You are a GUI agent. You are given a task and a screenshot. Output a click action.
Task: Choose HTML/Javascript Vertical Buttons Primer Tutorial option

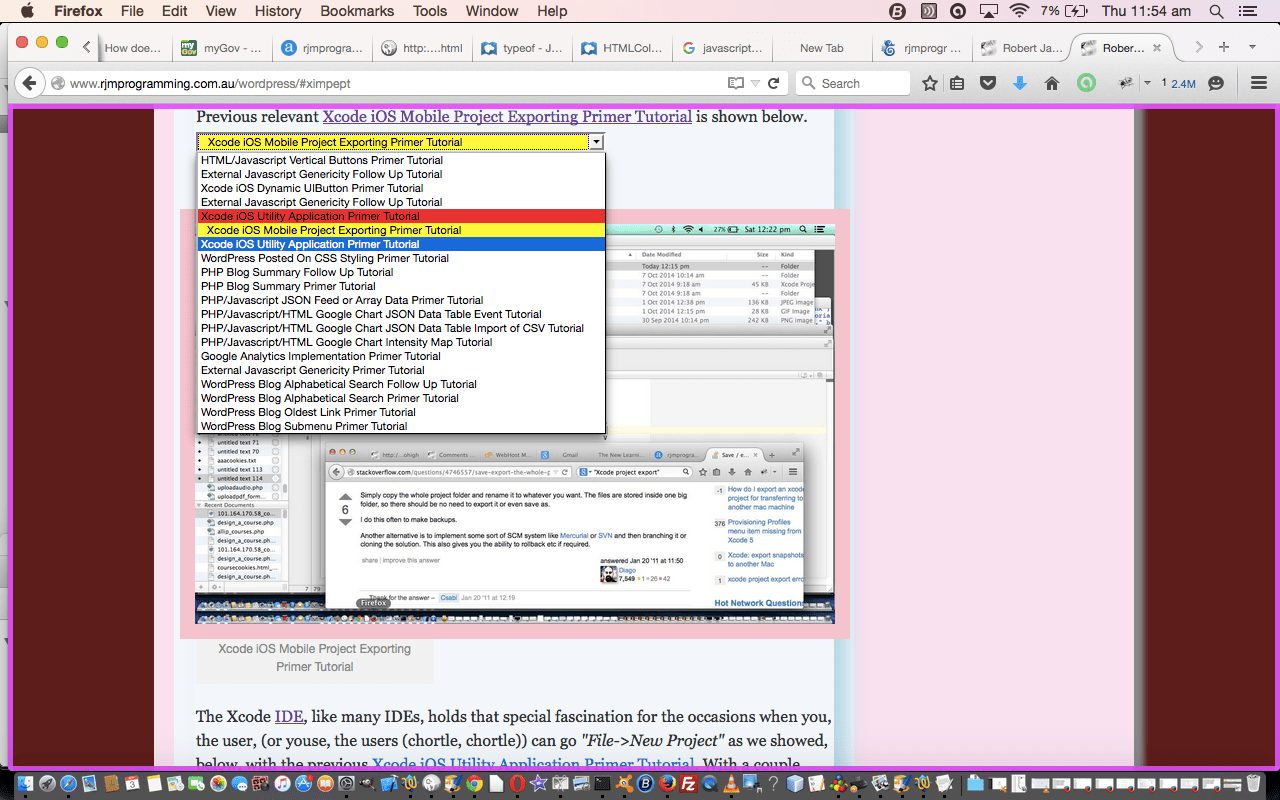401,160
